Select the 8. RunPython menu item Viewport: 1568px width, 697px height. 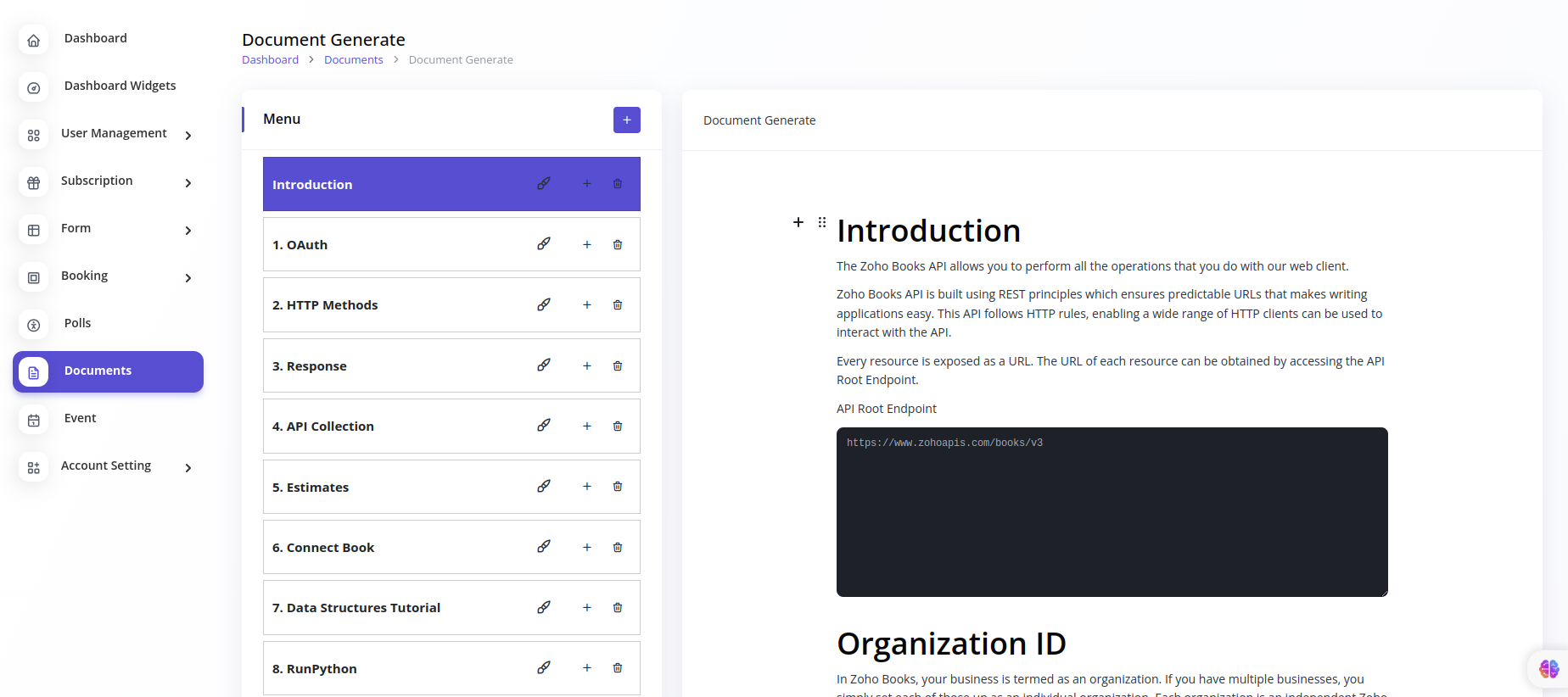(x=451, y=668)
